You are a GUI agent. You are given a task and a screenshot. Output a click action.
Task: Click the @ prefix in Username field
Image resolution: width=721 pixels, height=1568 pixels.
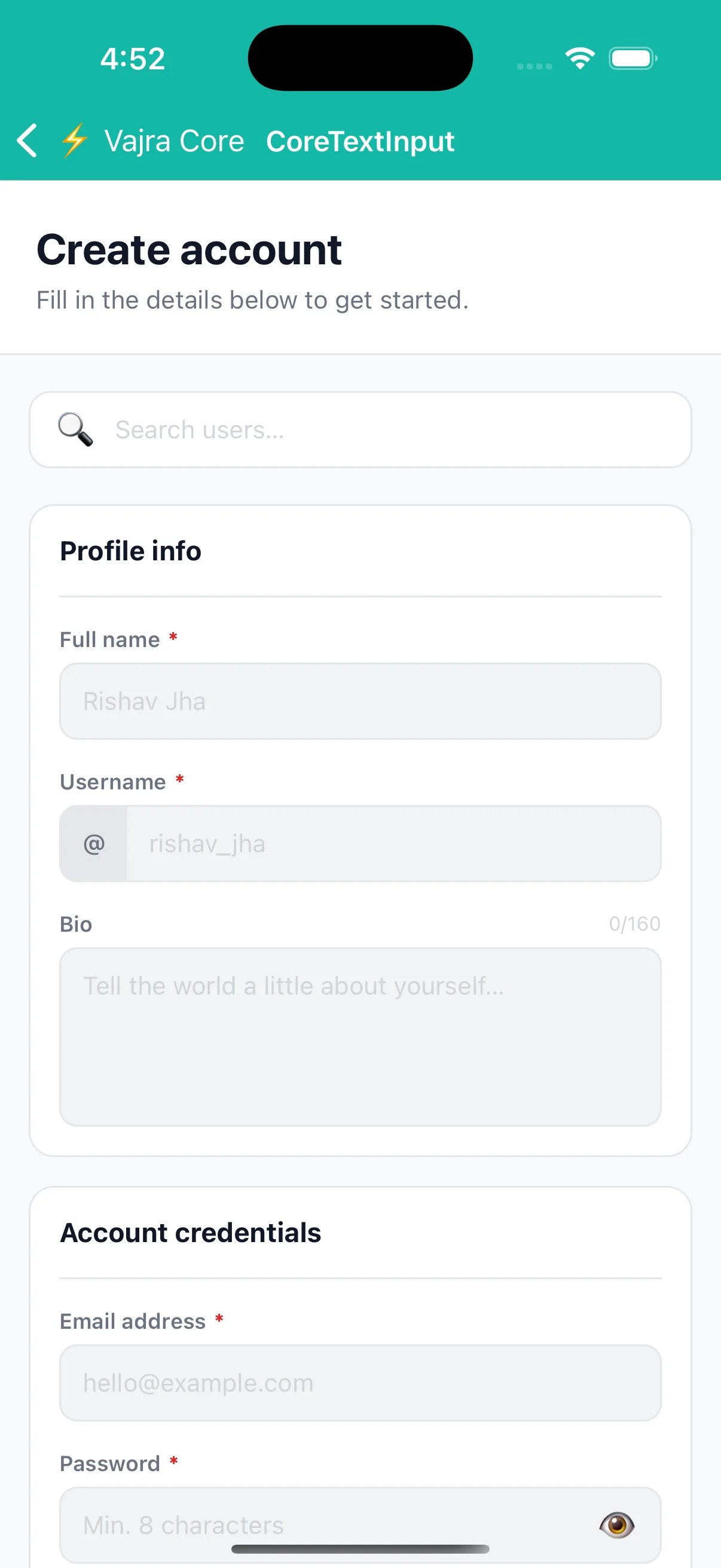tap(94, 844)
